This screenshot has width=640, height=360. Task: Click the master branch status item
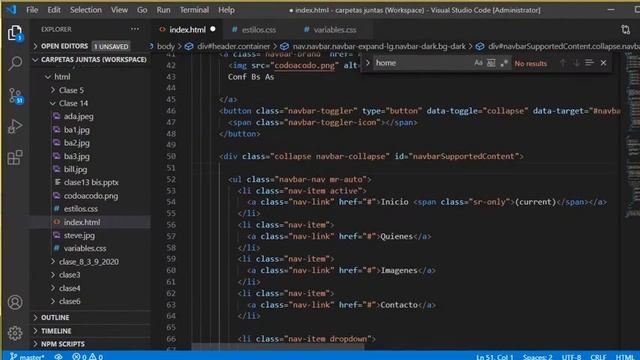[x=27, y=356]
